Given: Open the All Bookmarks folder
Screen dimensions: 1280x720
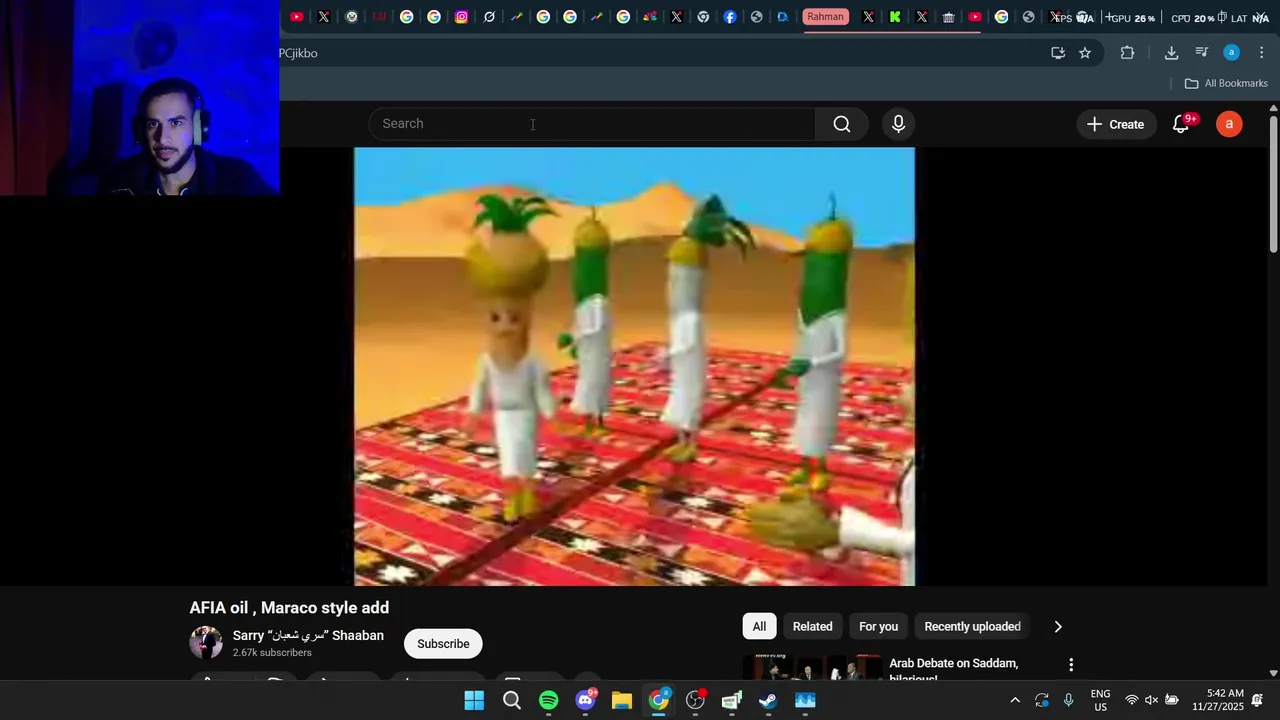Looking at the screenshot, I should 1226,83.
